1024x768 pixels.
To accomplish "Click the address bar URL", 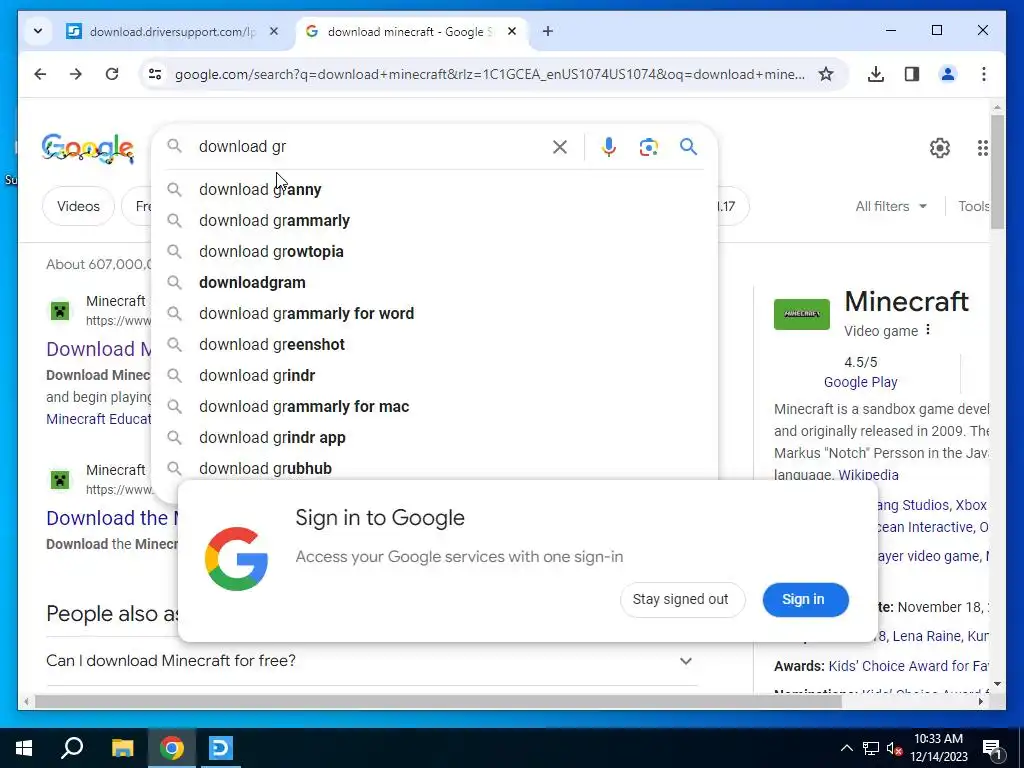I will (490, 74).
